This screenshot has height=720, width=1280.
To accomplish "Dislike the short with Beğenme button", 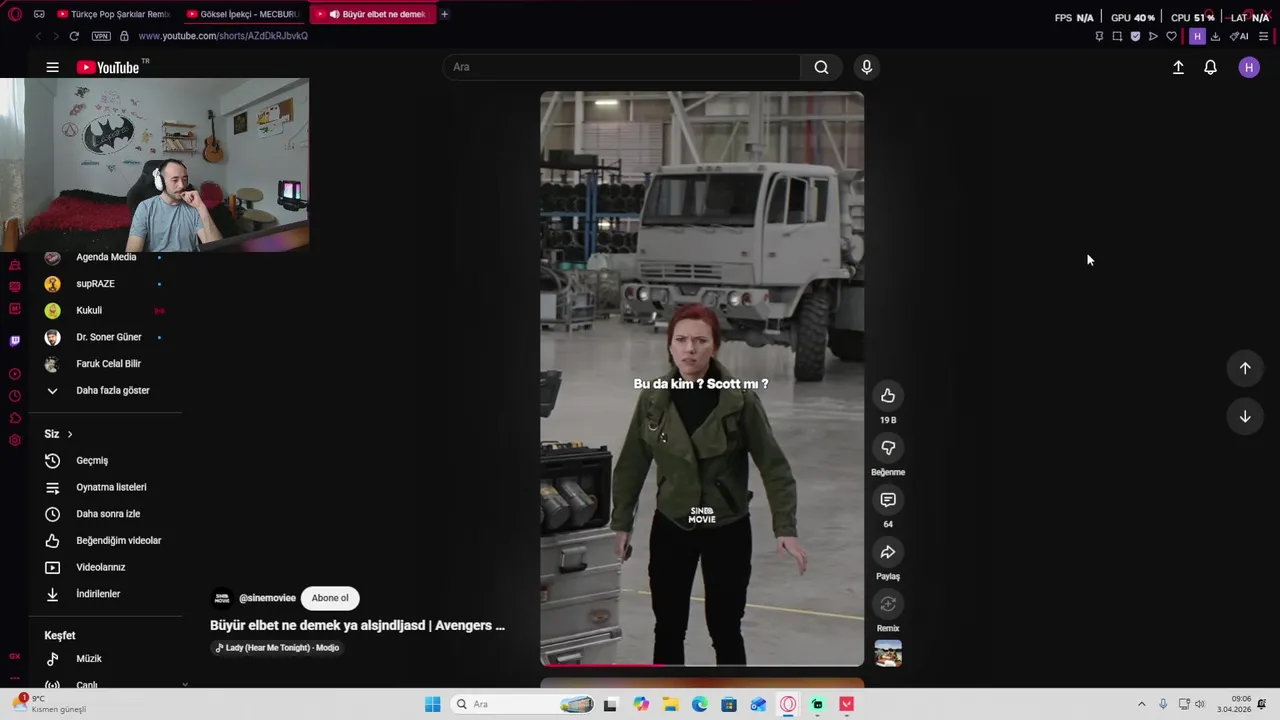I will coord(888,448).
